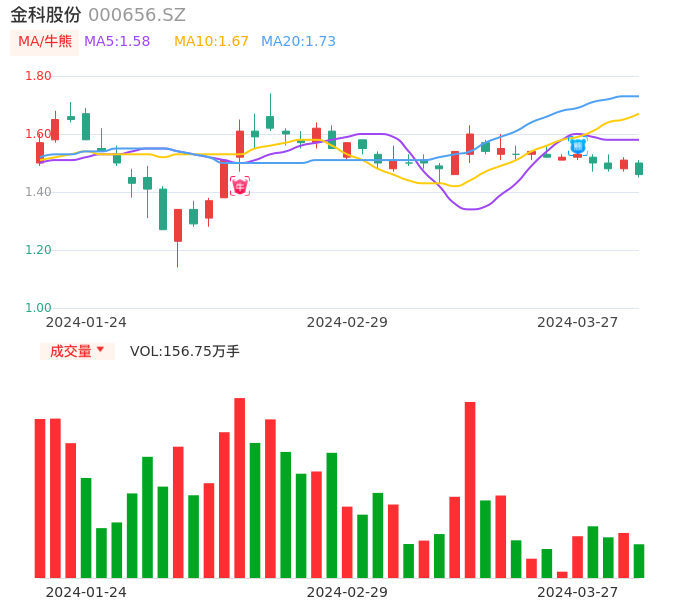686x606 pixels.
Task: Click the 1.80 price axis label
Action: coord(38,76)
